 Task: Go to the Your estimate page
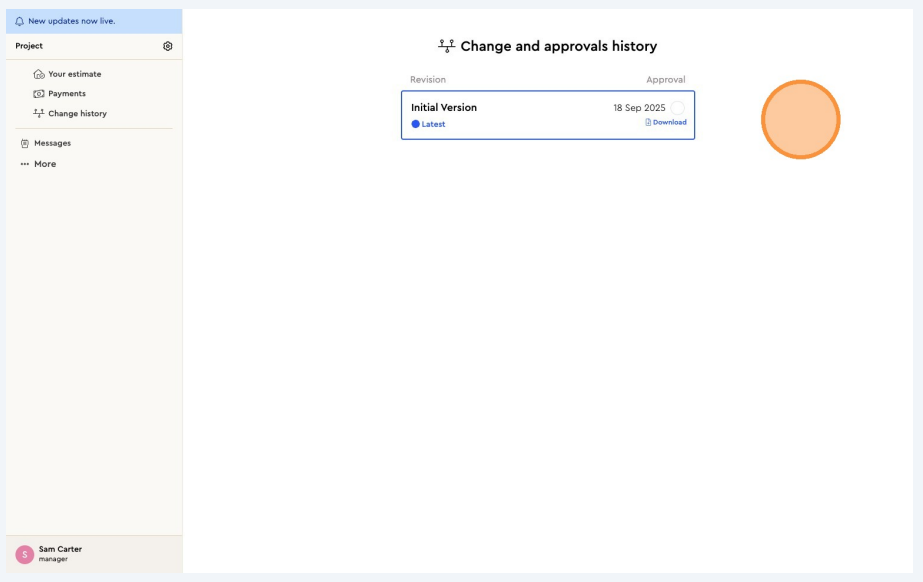coord(74,74)
